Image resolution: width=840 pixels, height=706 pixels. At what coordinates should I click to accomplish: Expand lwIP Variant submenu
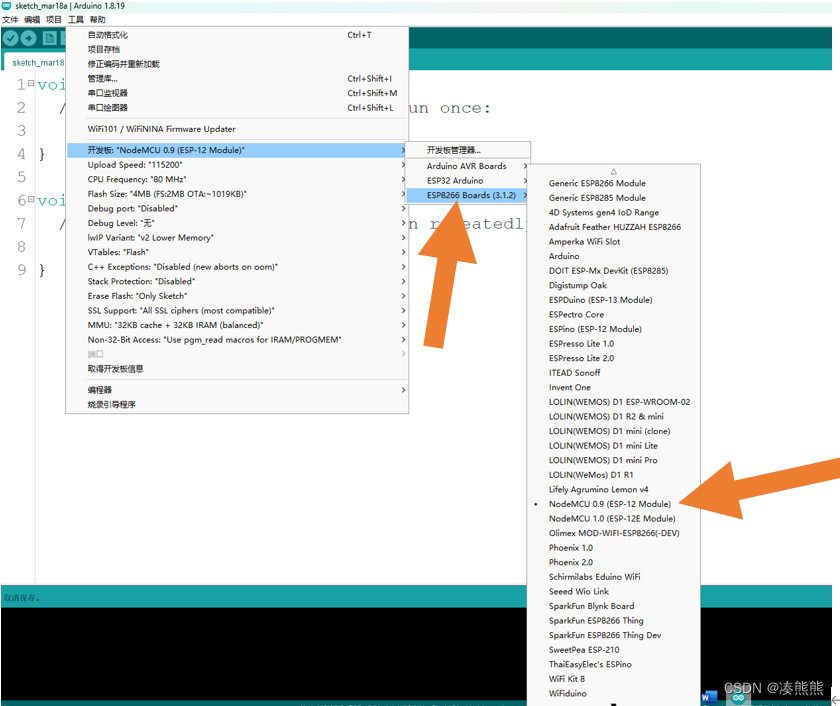[x=237, y=238]
